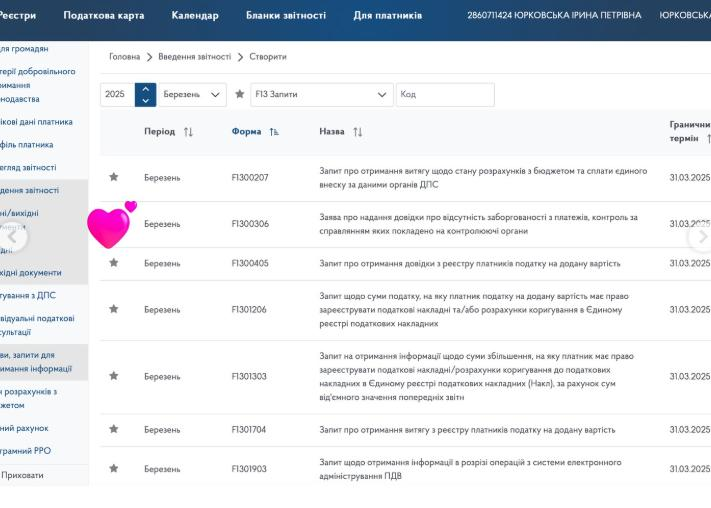The height and width of the screenshot is (508, 711).
Task: Increase year with the up stepper arrow
Action: click(x=146, y=89)
